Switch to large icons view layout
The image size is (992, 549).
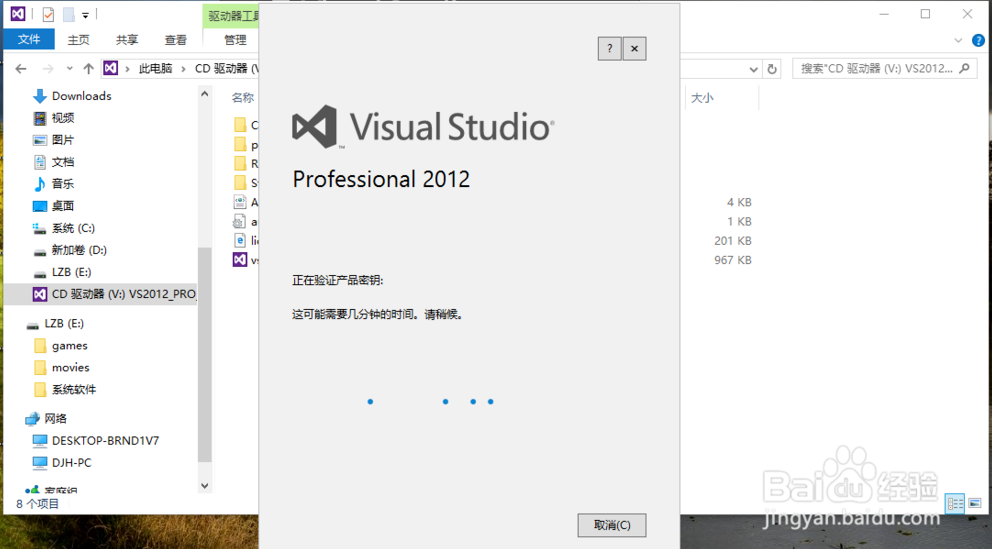(x=974, y=503)
